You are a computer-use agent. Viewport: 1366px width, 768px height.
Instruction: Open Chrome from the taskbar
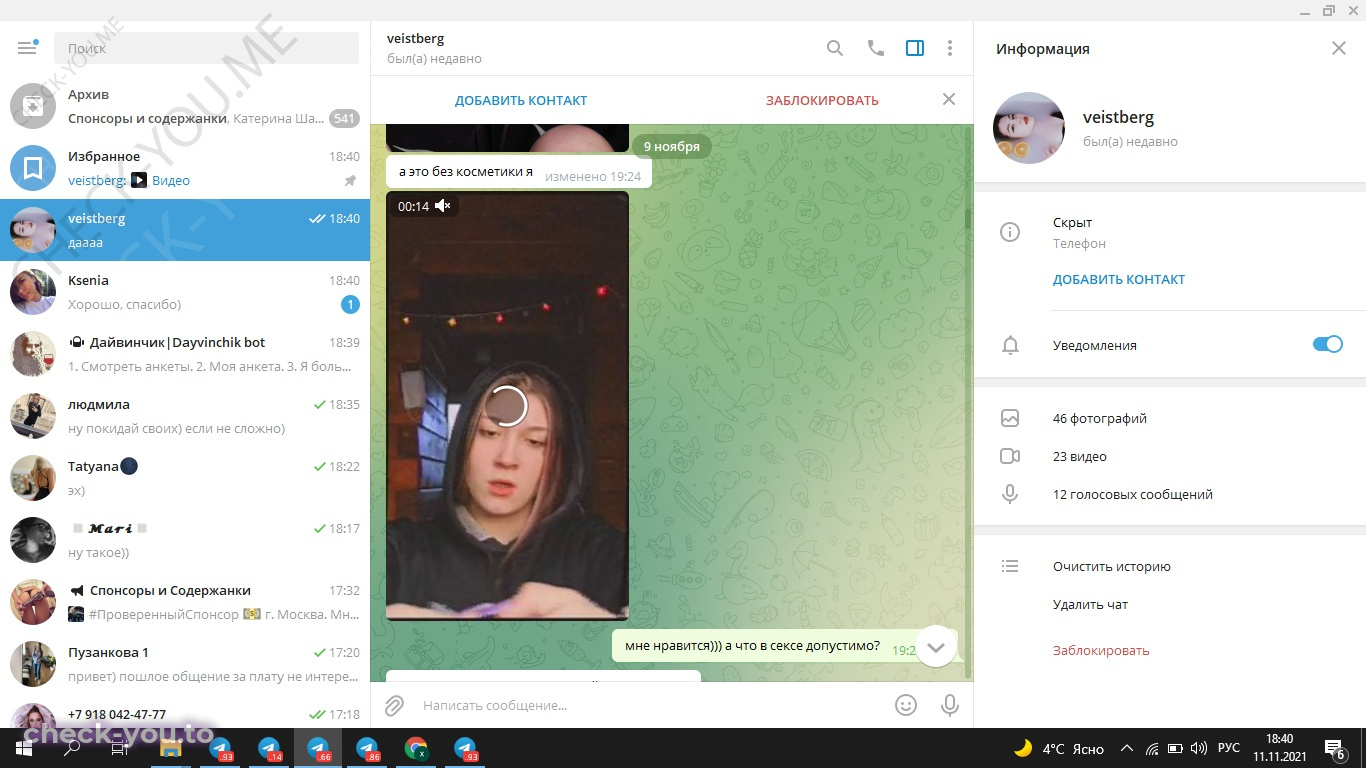coord(416,748)
